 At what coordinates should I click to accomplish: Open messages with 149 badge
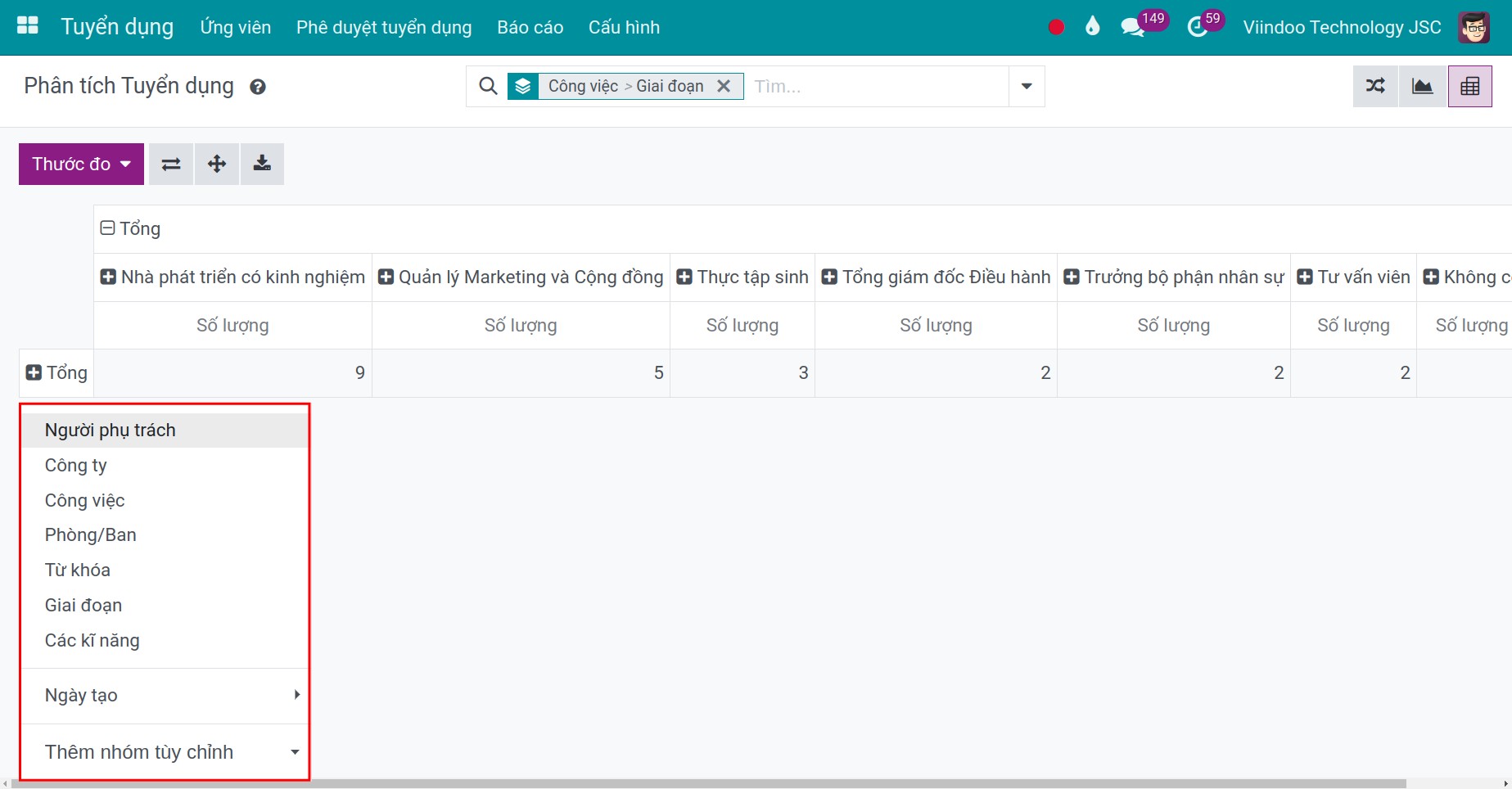[x=1143, y=25]
